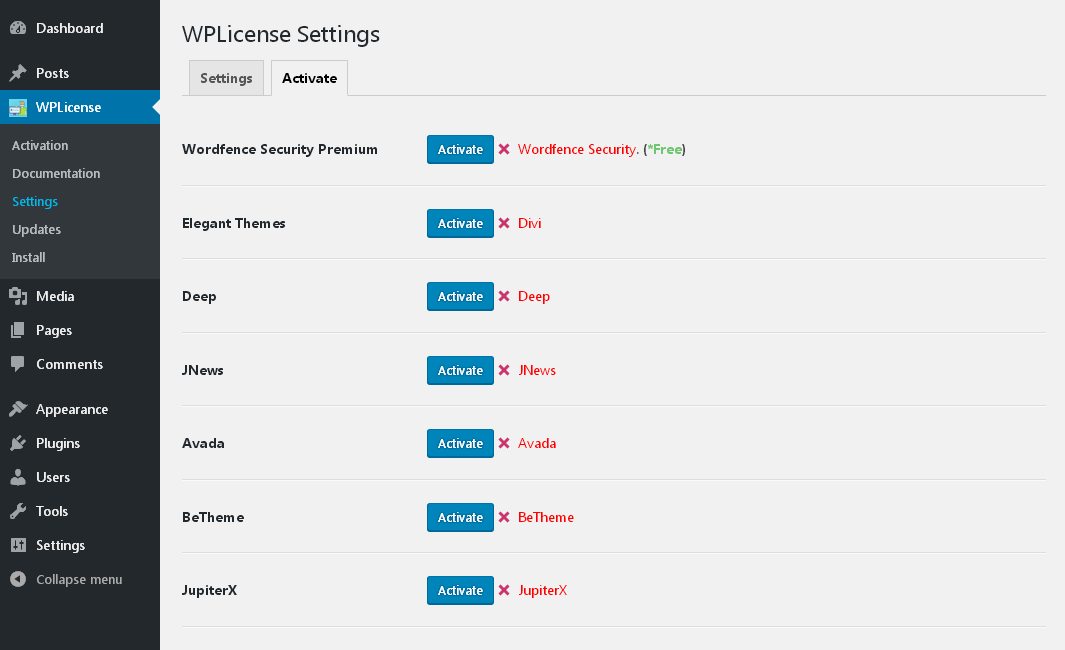
Task: Click the red Avada status text
Action: [537, 444]
